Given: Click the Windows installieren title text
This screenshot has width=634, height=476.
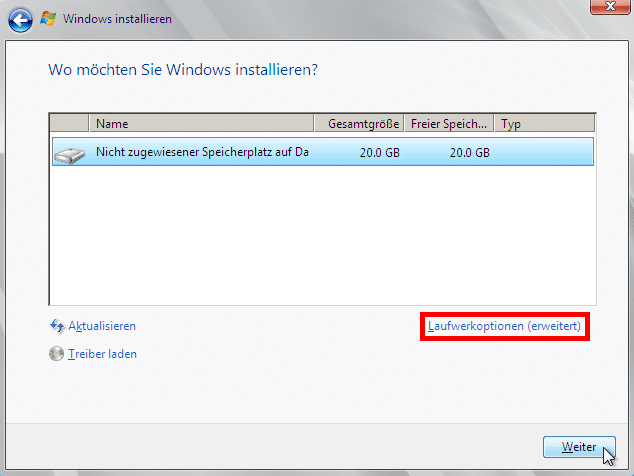Looking at the screenshot, I should coord(117,19).
